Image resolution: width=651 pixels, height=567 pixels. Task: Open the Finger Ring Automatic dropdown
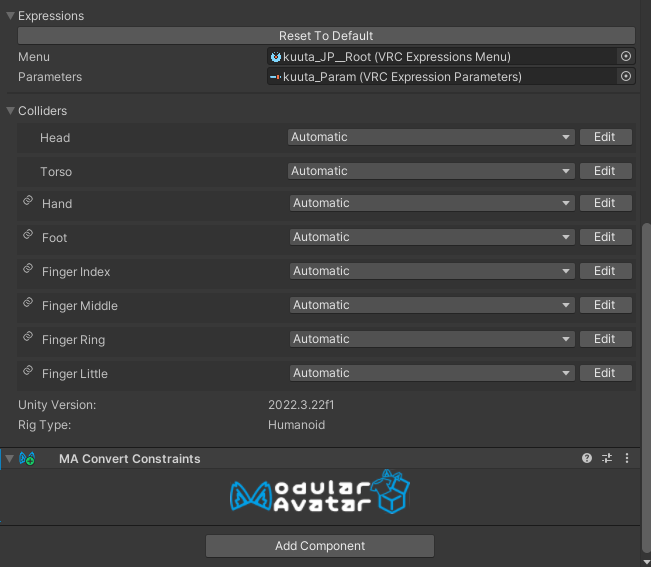click(x=432, y=339)
